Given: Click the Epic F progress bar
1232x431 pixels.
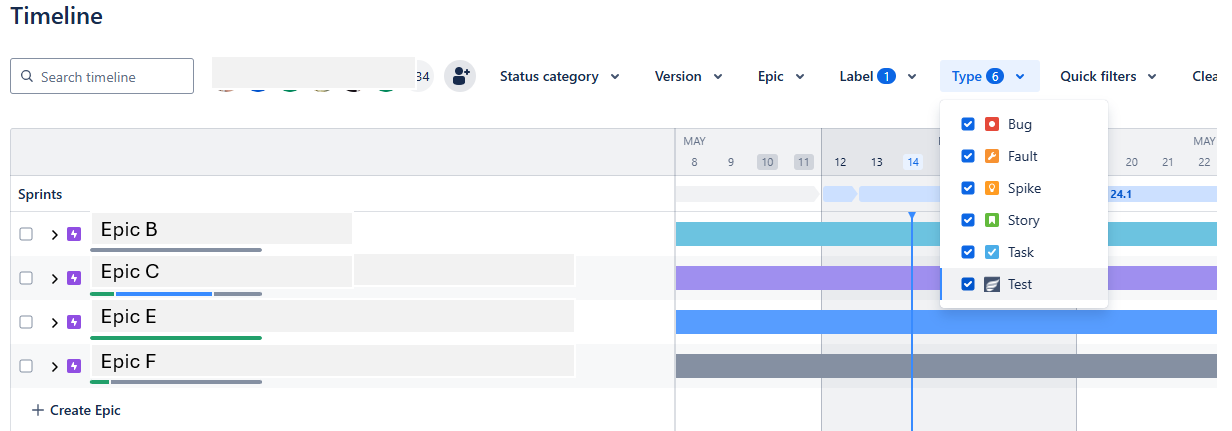Looking at the screenshot, I should 176,382.
